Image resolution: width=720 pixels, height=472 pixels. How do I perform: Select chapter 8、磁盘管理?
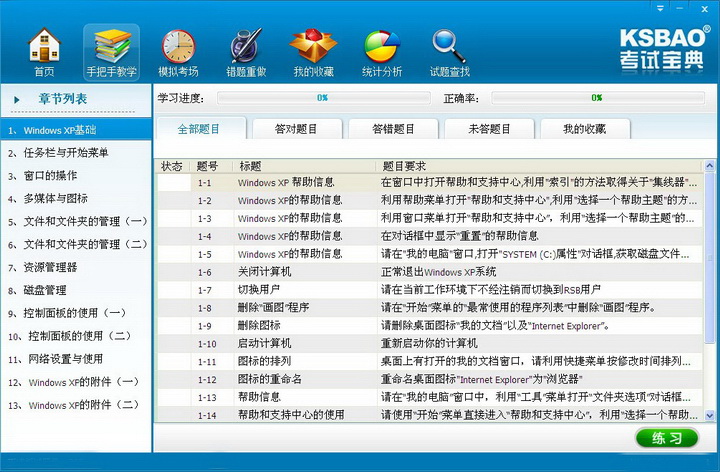(x=76, y=290)
